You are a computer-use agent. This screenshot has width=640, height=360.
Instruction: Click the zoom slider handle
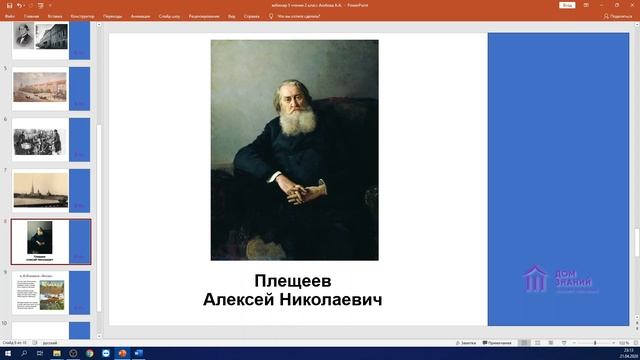[595, 343]
